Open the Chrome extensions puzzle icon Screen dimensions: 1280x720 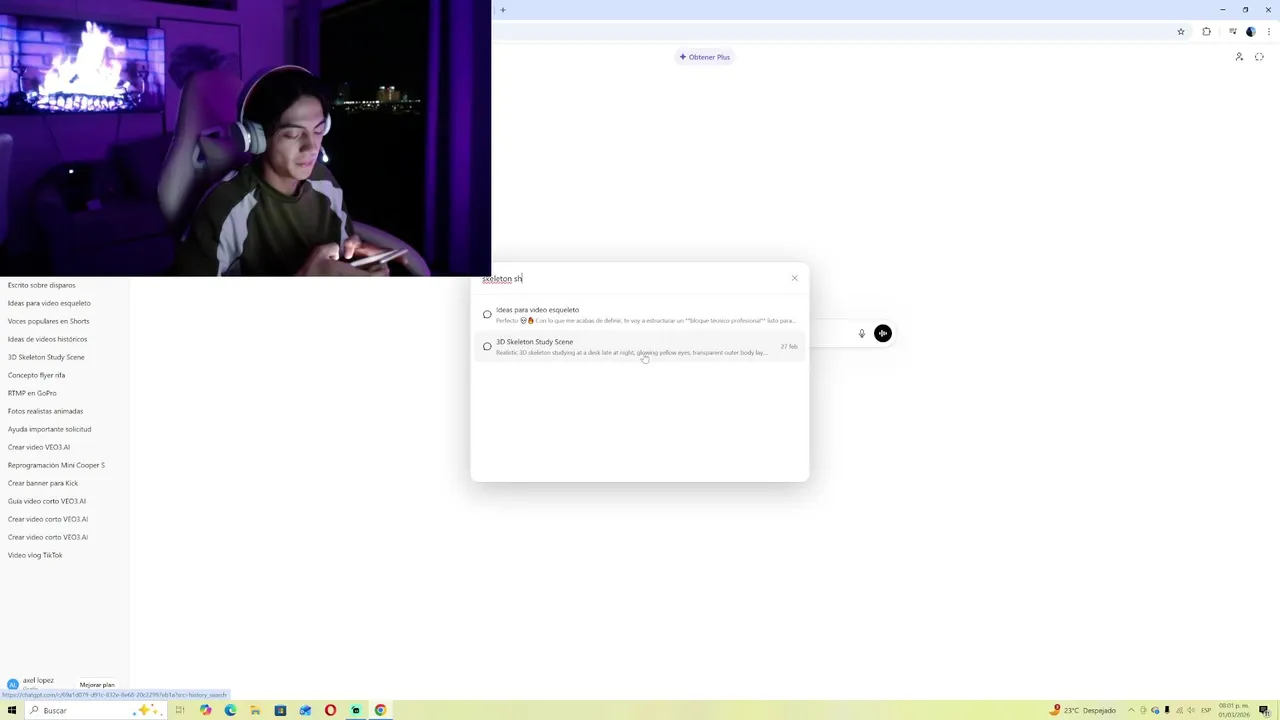tap(1206, 32)
